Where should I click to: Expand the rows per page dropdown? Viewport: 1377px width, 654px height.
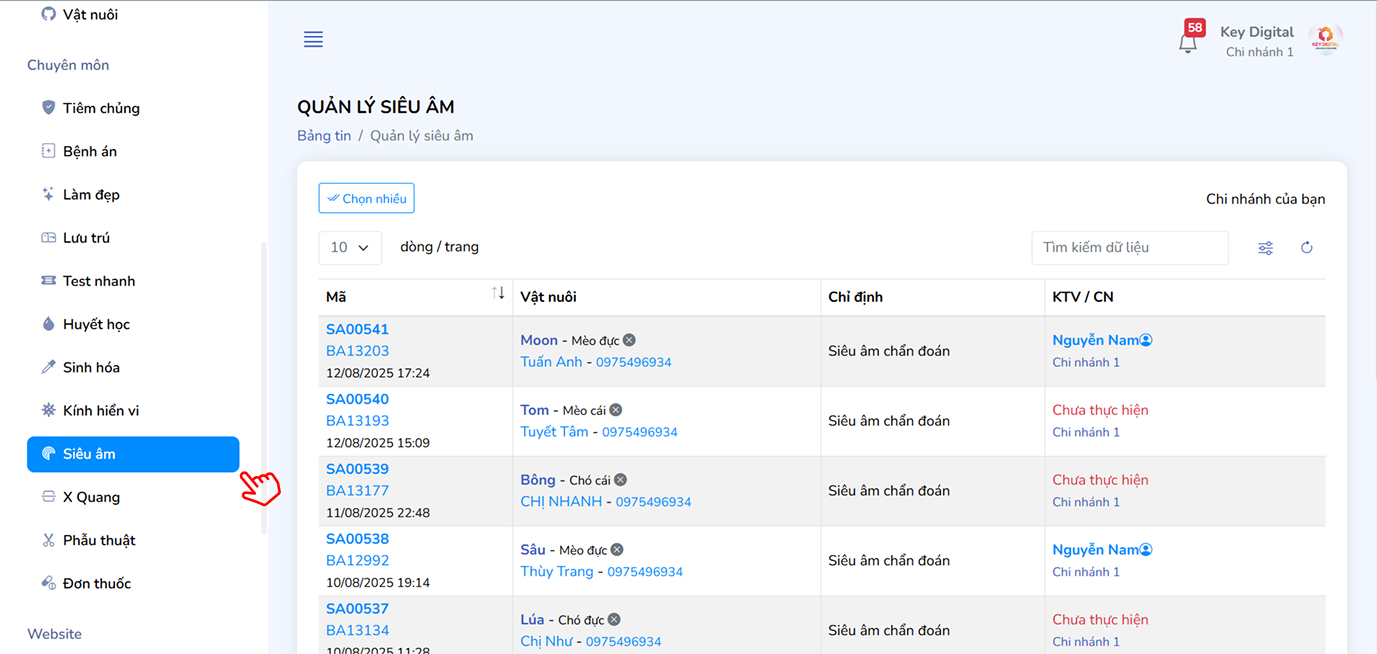click(x=350, y=248)
